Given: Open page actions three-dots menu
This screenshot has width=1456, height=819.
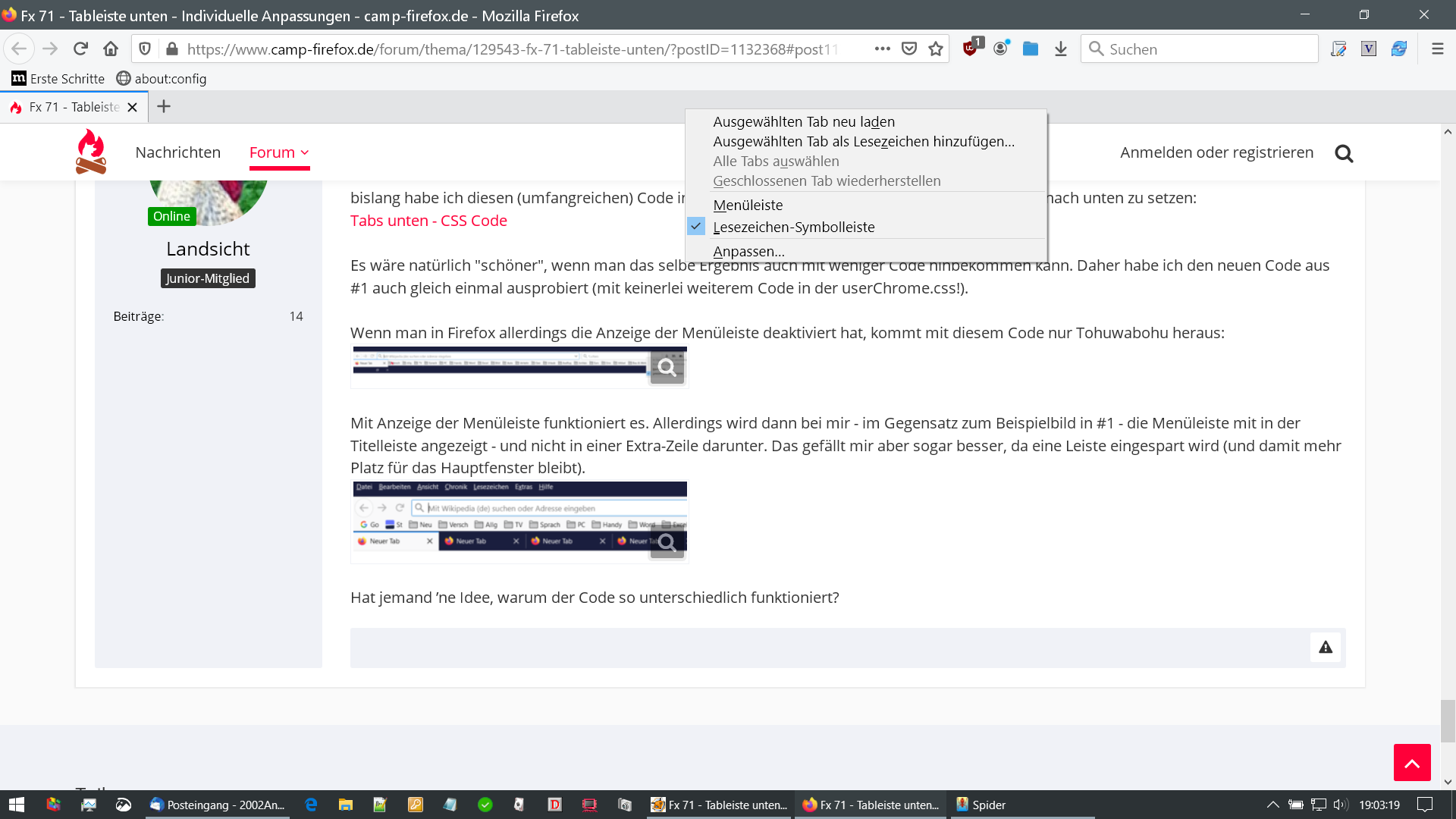Looking at the screenshot, I should [882, 49].
